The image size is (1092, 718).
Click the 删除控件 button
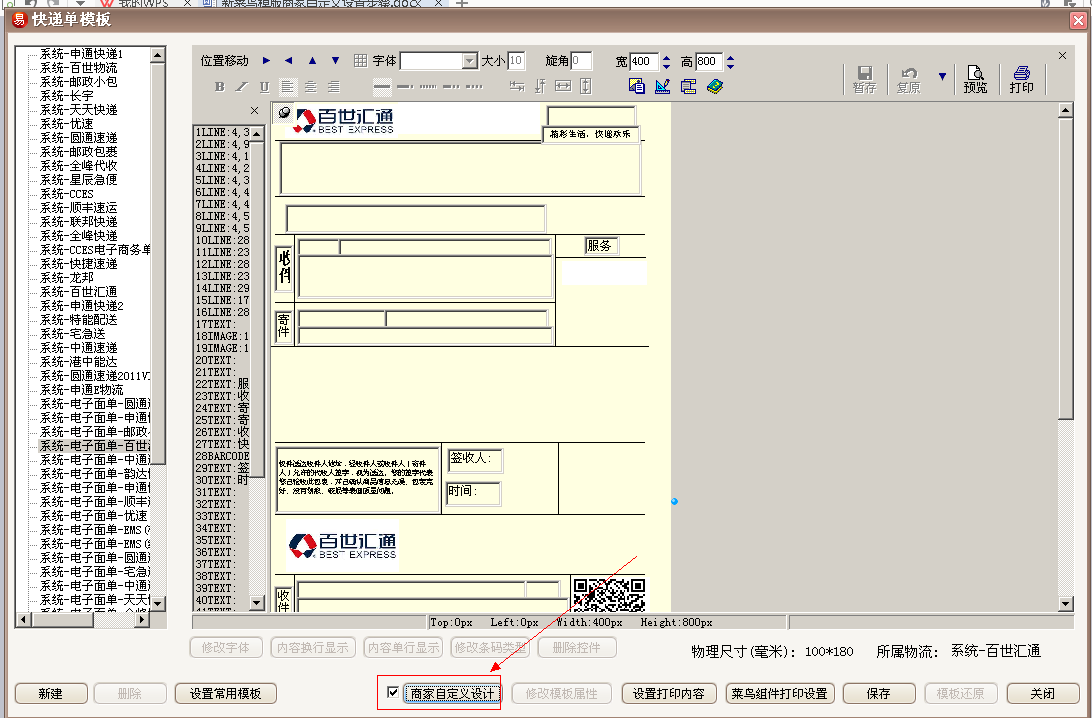[577, 648]
